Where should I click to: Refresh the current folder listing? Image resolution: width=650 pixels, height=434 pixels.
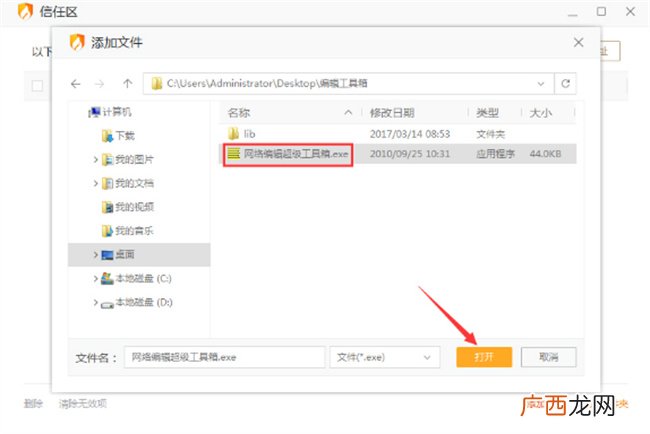(565, 84)
